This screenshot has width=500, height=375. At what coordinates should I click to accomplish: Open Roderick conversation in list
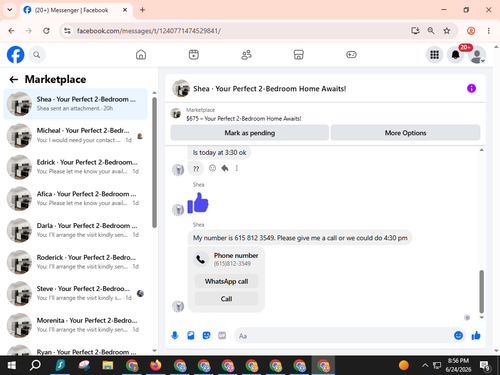75,262
